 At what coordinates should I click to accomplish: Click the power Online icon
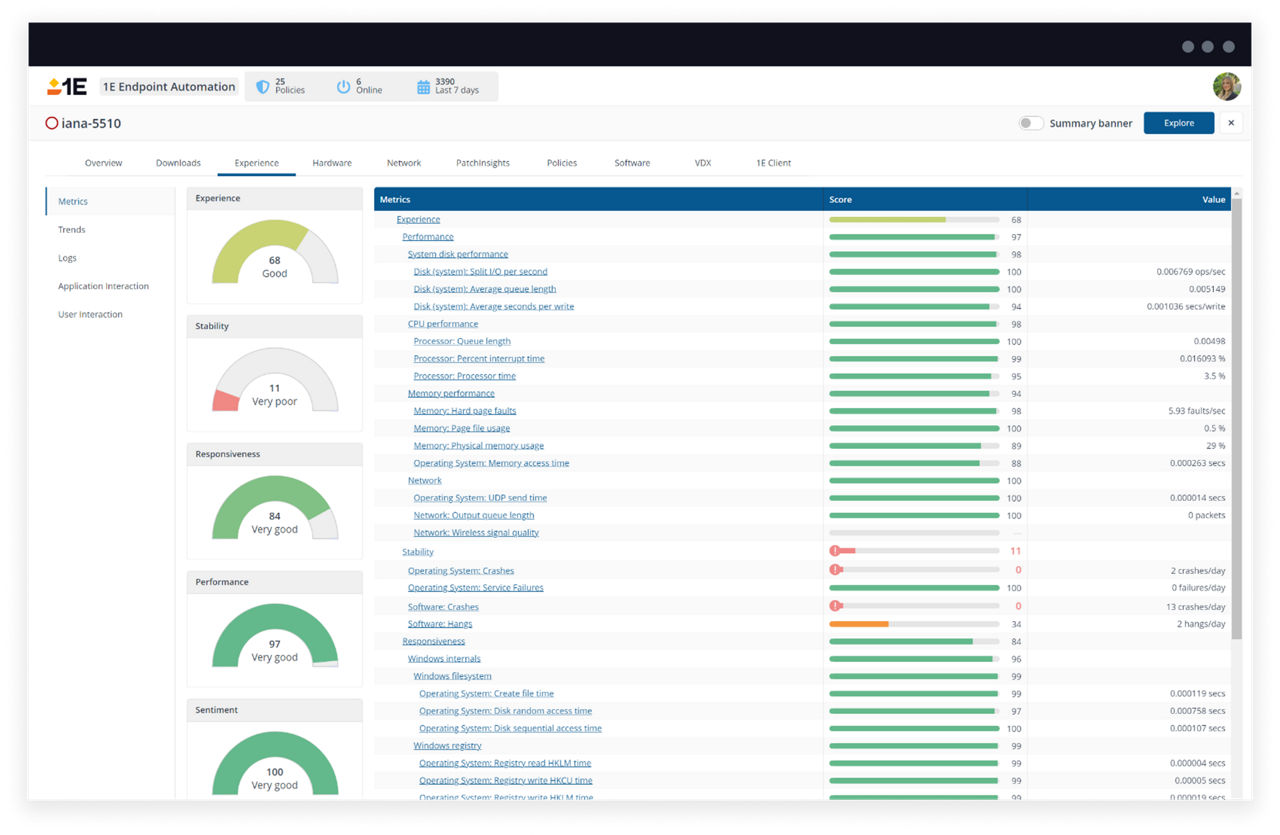[x=344, y=87]
